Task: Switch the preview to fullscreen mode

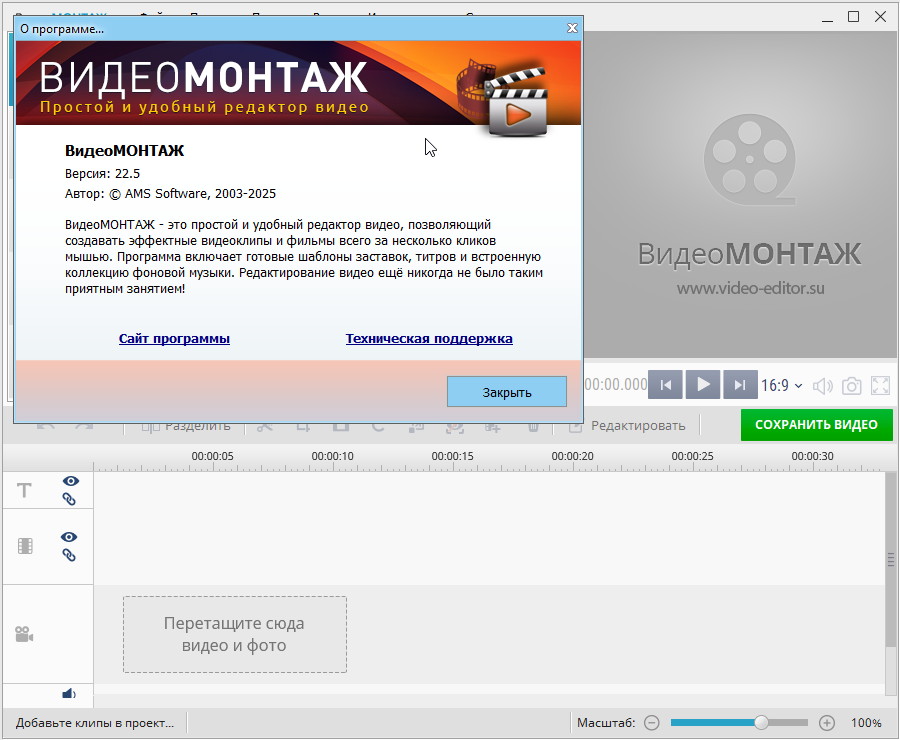Action: click(880, 386)
